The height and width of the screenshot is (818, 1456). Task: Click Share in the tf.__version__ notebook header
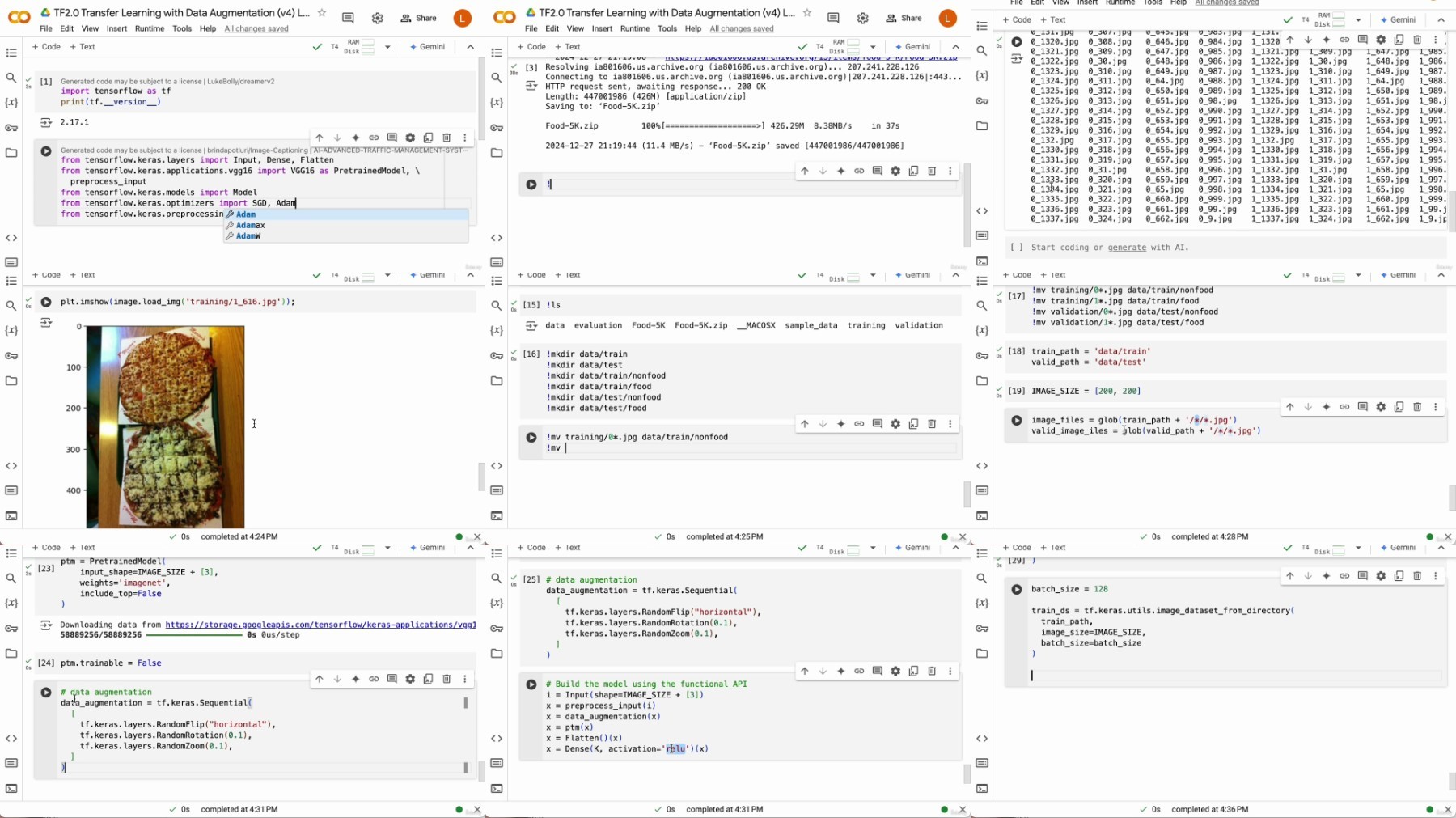tap(419, 18)
